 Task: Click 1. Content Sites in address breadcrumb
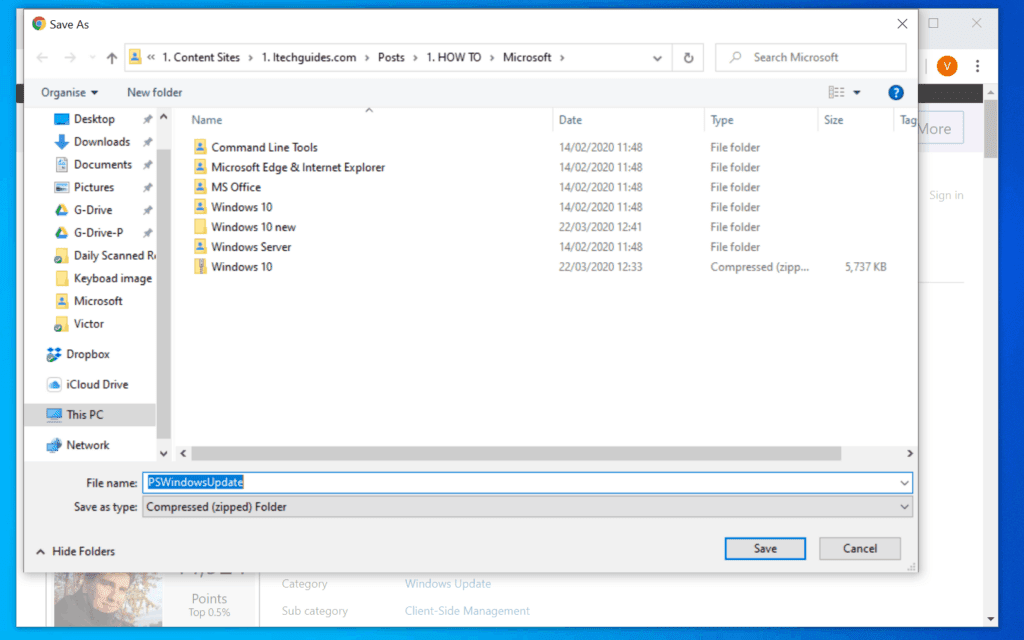click(201, 57)
